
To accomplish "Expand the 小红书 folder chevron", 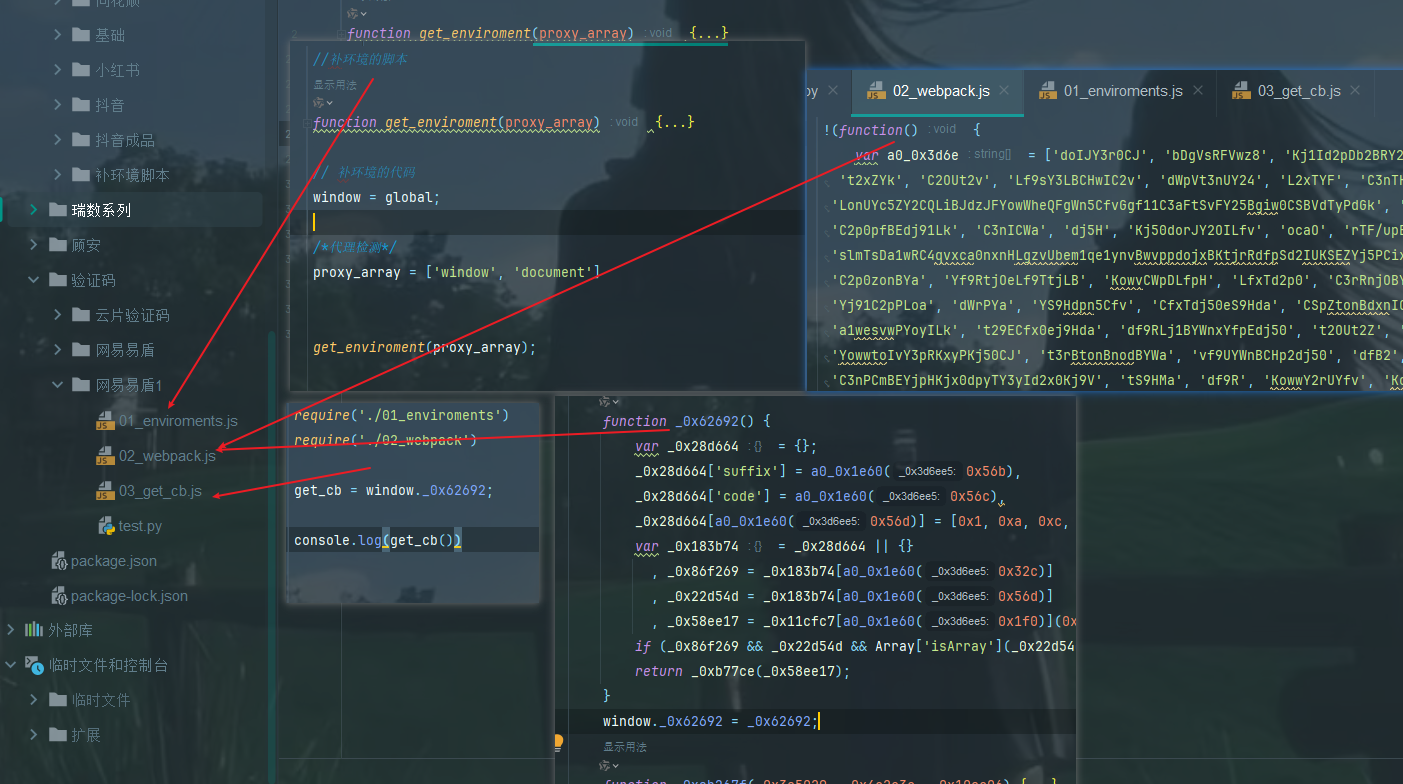I will [x=58, y=70].
